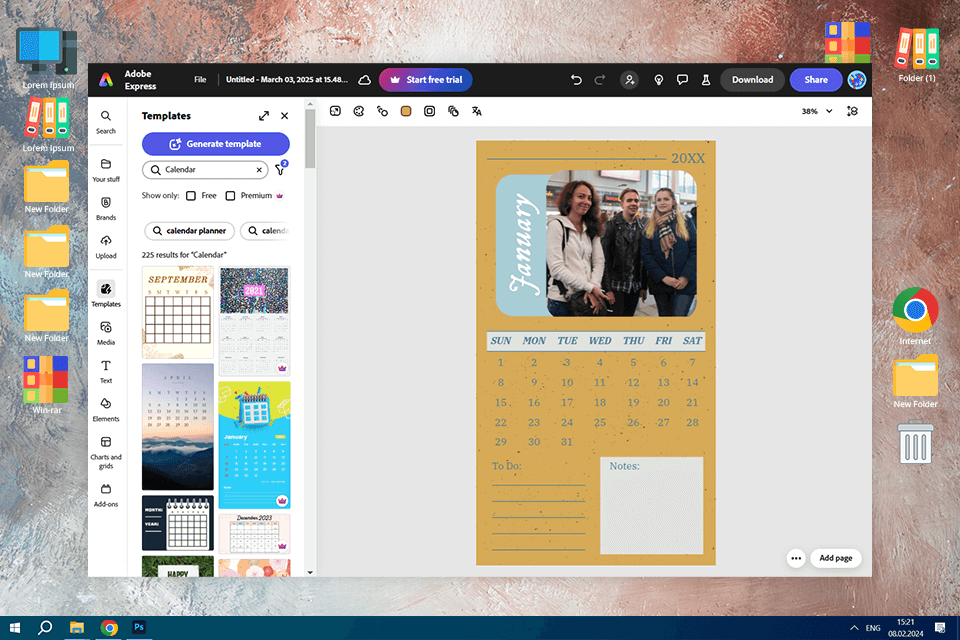This screenshot has width=960, height=640.
Task: Open the Recycle Bin desktop icon
Action: (x=915, y=442)
